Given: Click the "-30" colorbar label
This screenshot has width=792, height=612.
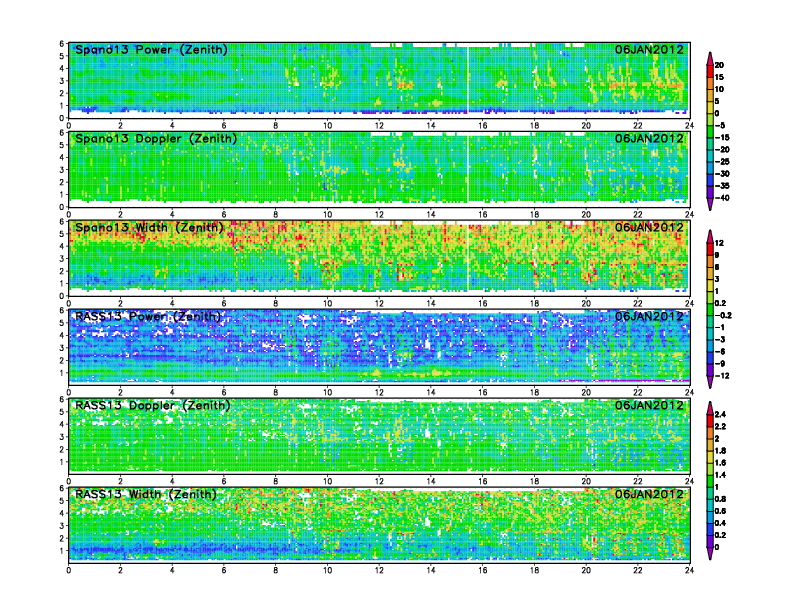Looking at the screenshot, I should coord(722,174).
